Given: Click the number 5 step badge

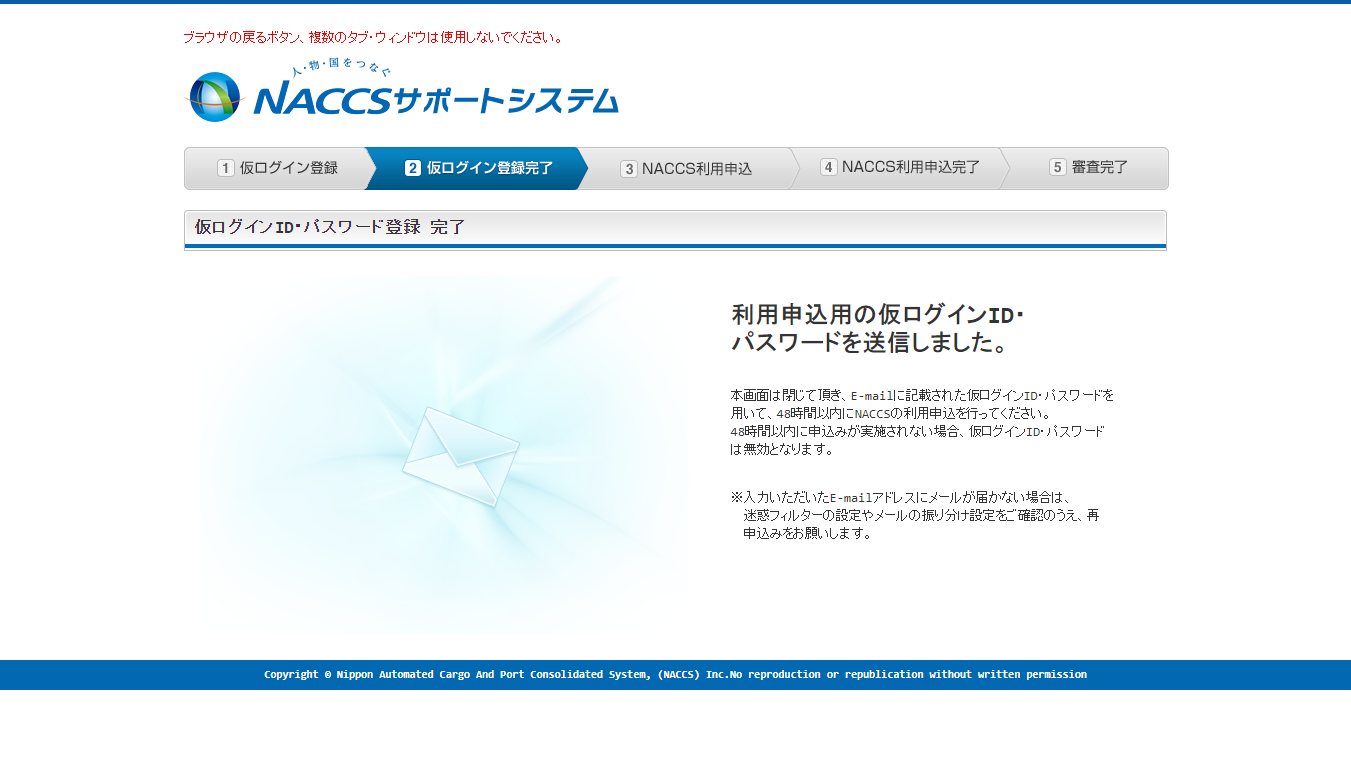Looking at the screenshot, I should pos(1057,167).
